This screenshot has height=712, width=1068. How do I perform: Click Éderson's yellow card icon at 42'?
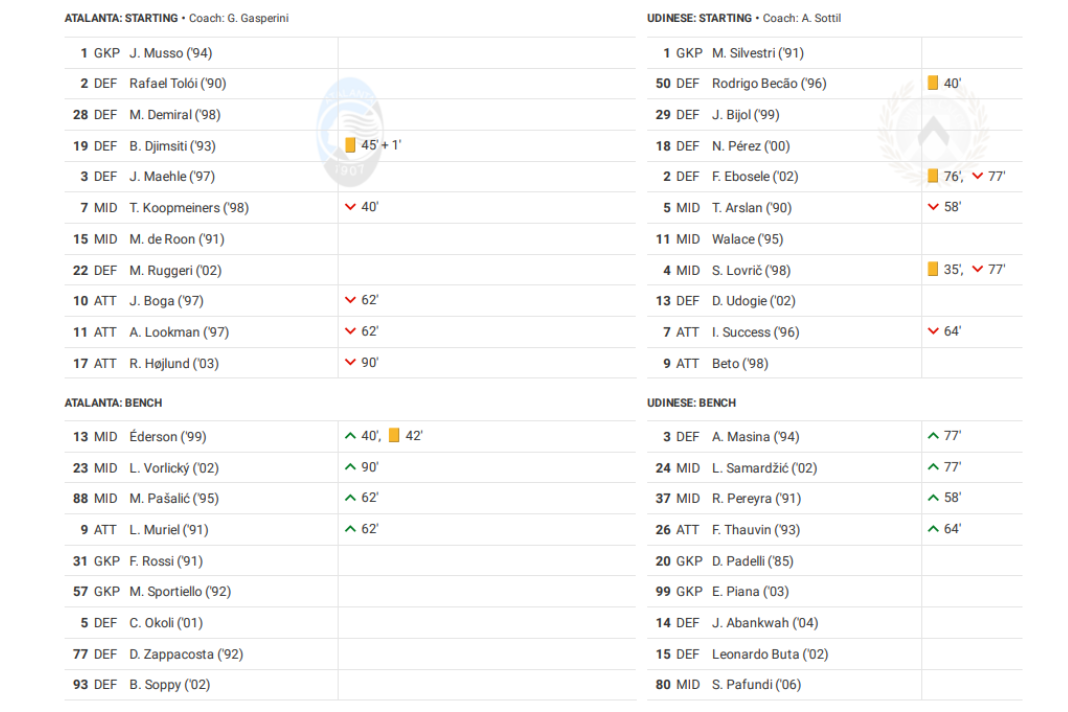pos(394,435)
